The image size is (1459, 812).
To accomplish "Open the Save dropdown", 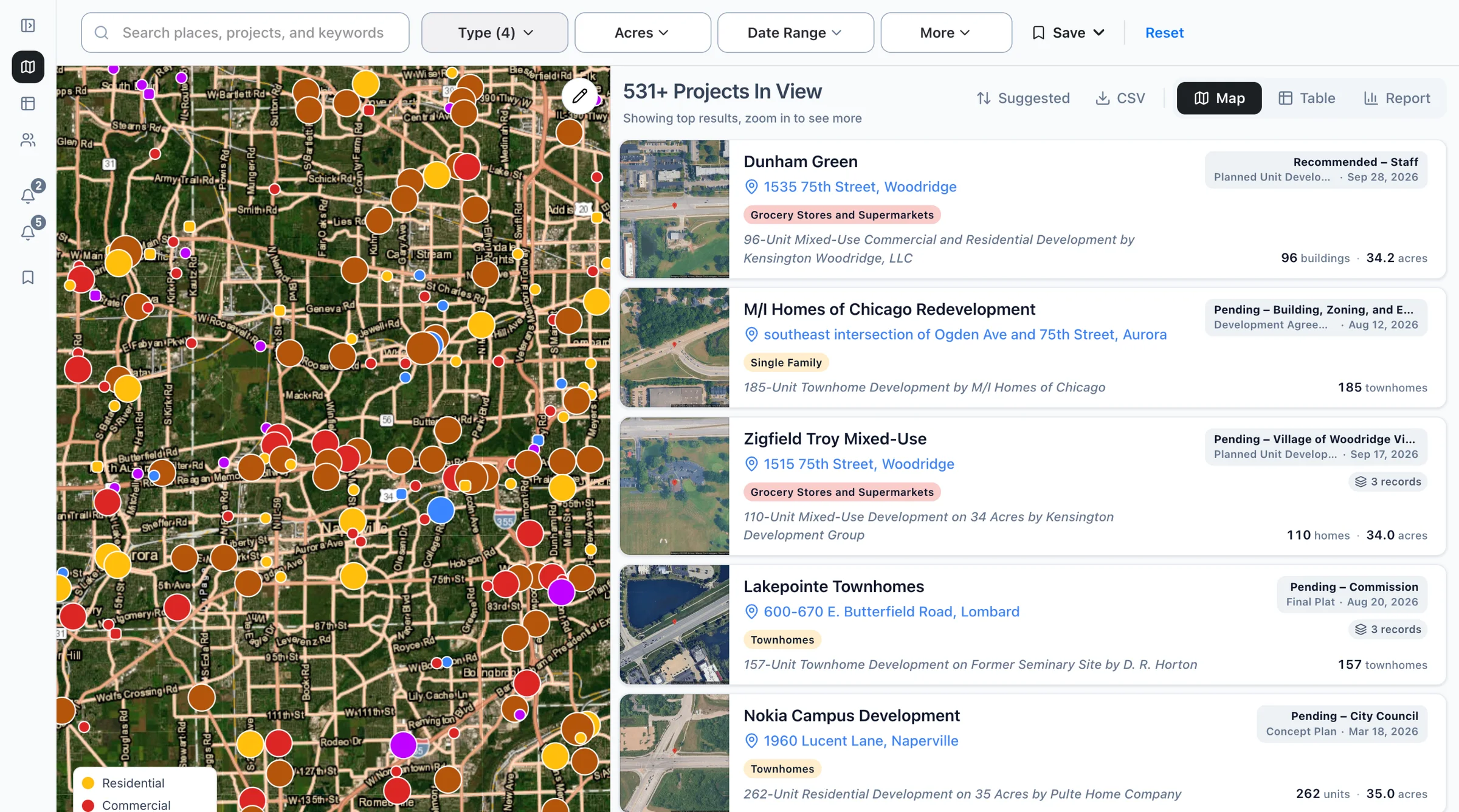I will click(x=1069, y=33).
